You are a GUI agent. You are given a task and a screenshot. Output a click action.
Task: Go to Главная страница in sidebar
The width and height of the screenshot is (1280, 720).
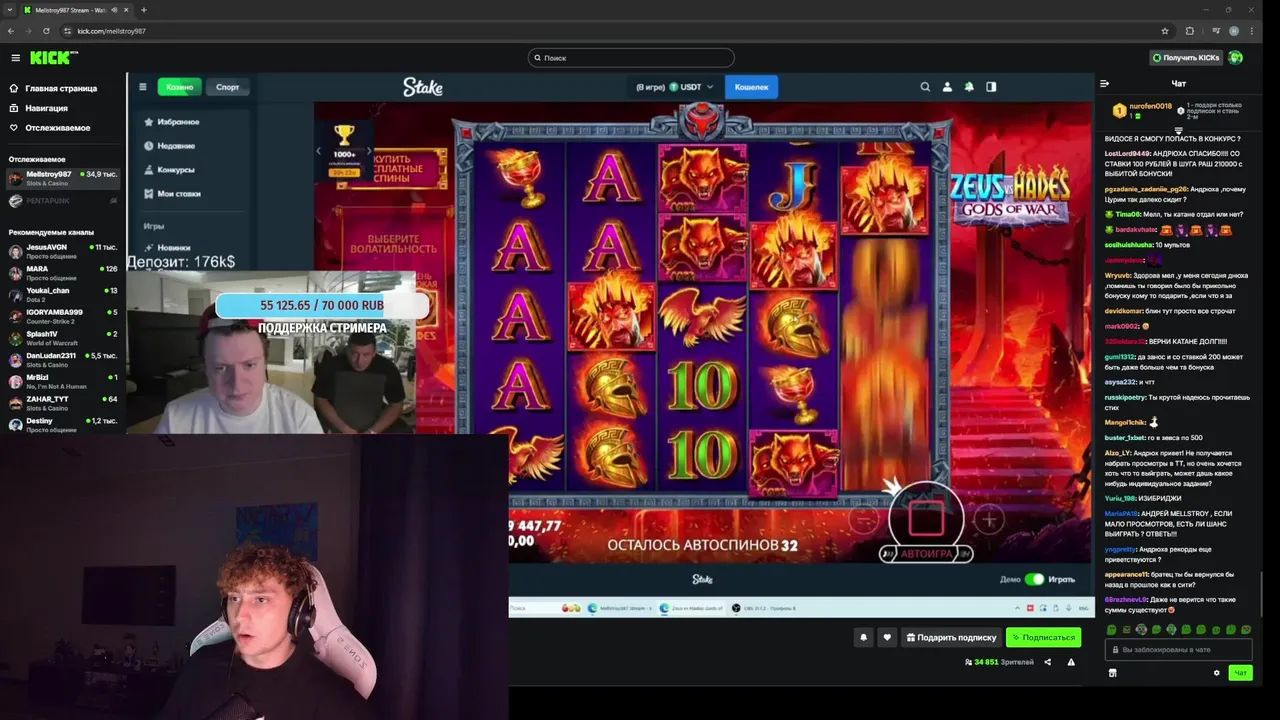(60, 88)
